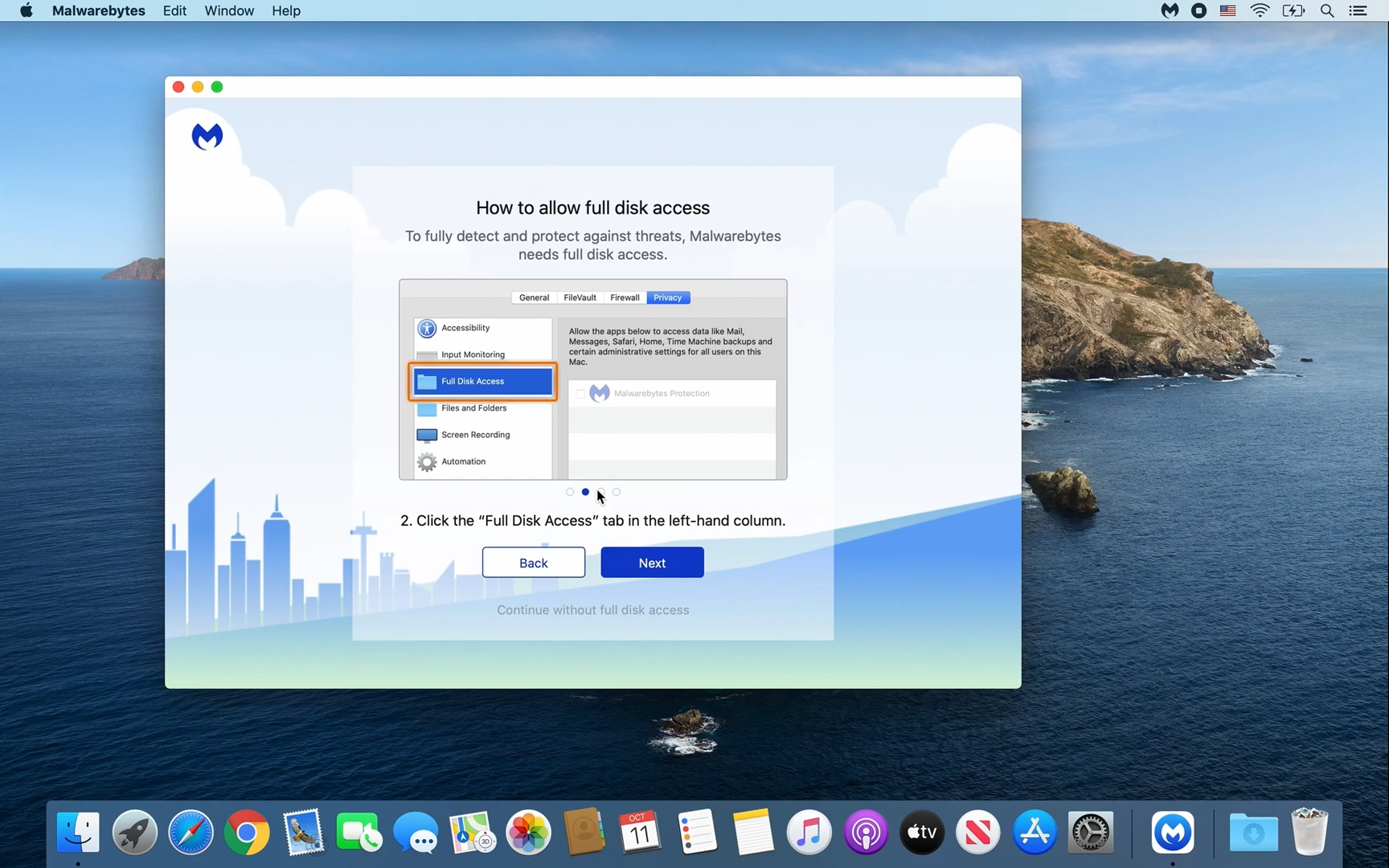Open the Wi-Fi status menu
This screenshot has height=868, width=1389.
(x=1260, y=10)
